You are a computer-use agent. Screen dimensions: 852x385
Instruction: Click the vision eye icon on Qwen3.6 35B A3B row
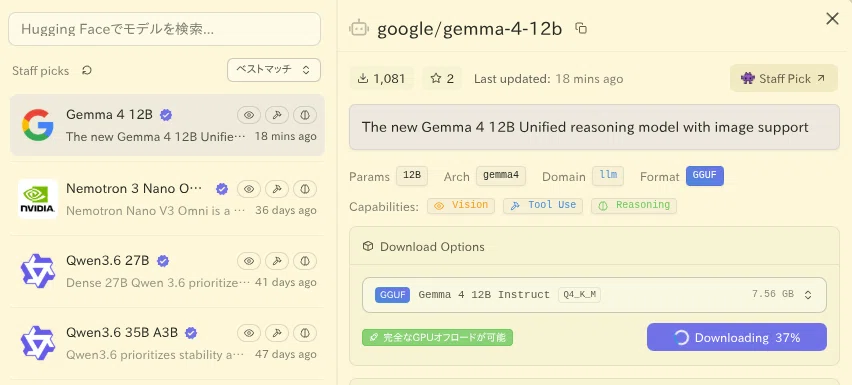pyautogui.click(x=249, y=333)
